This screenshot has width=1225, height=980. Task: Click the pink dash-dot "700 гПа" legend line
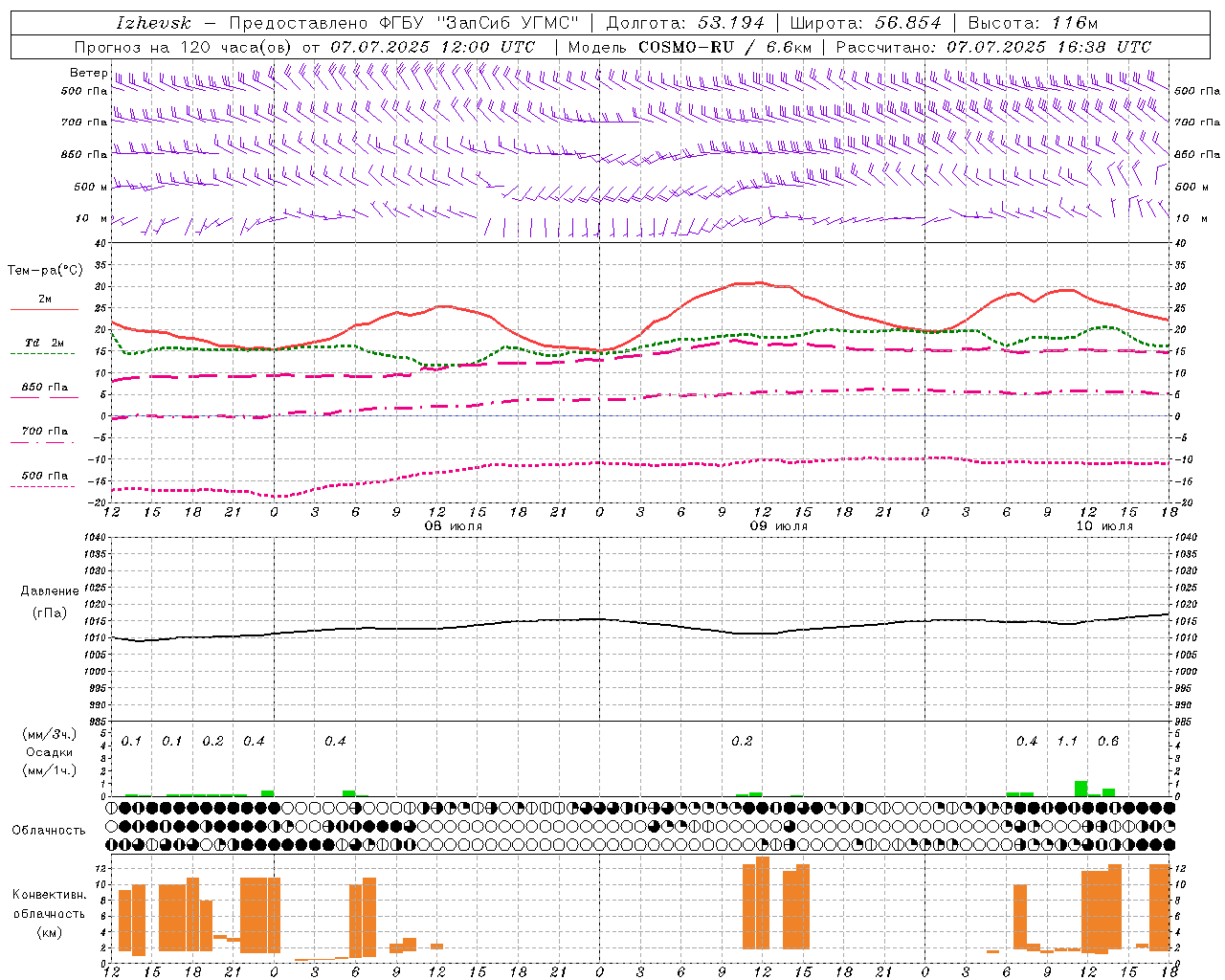click(44, 442)
